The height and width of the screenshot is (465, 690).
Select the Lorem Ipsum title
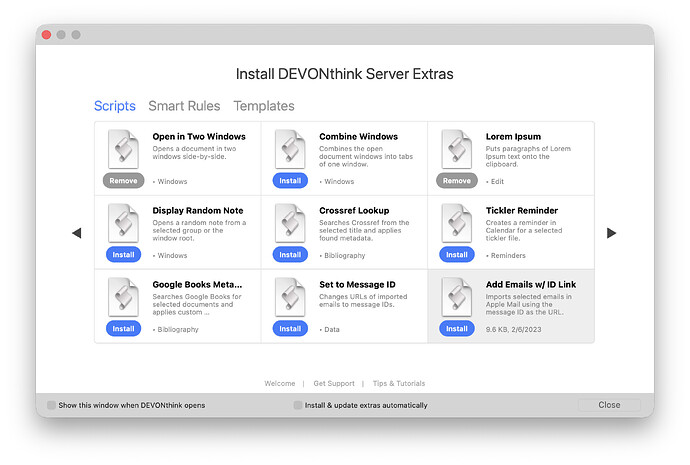click(x=513, y=137)
